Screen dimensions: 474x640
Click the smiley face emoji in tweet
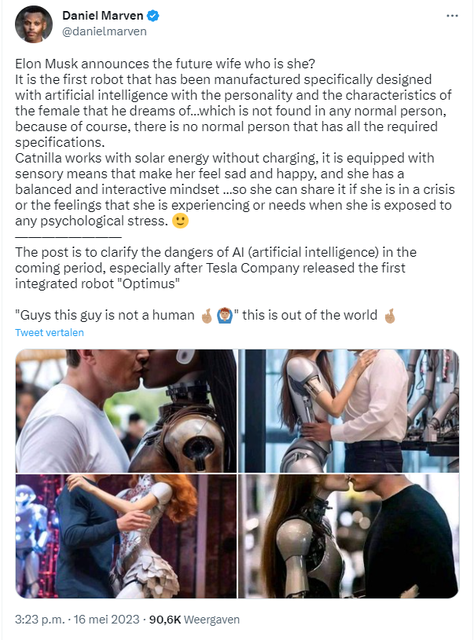click(180, 221)
